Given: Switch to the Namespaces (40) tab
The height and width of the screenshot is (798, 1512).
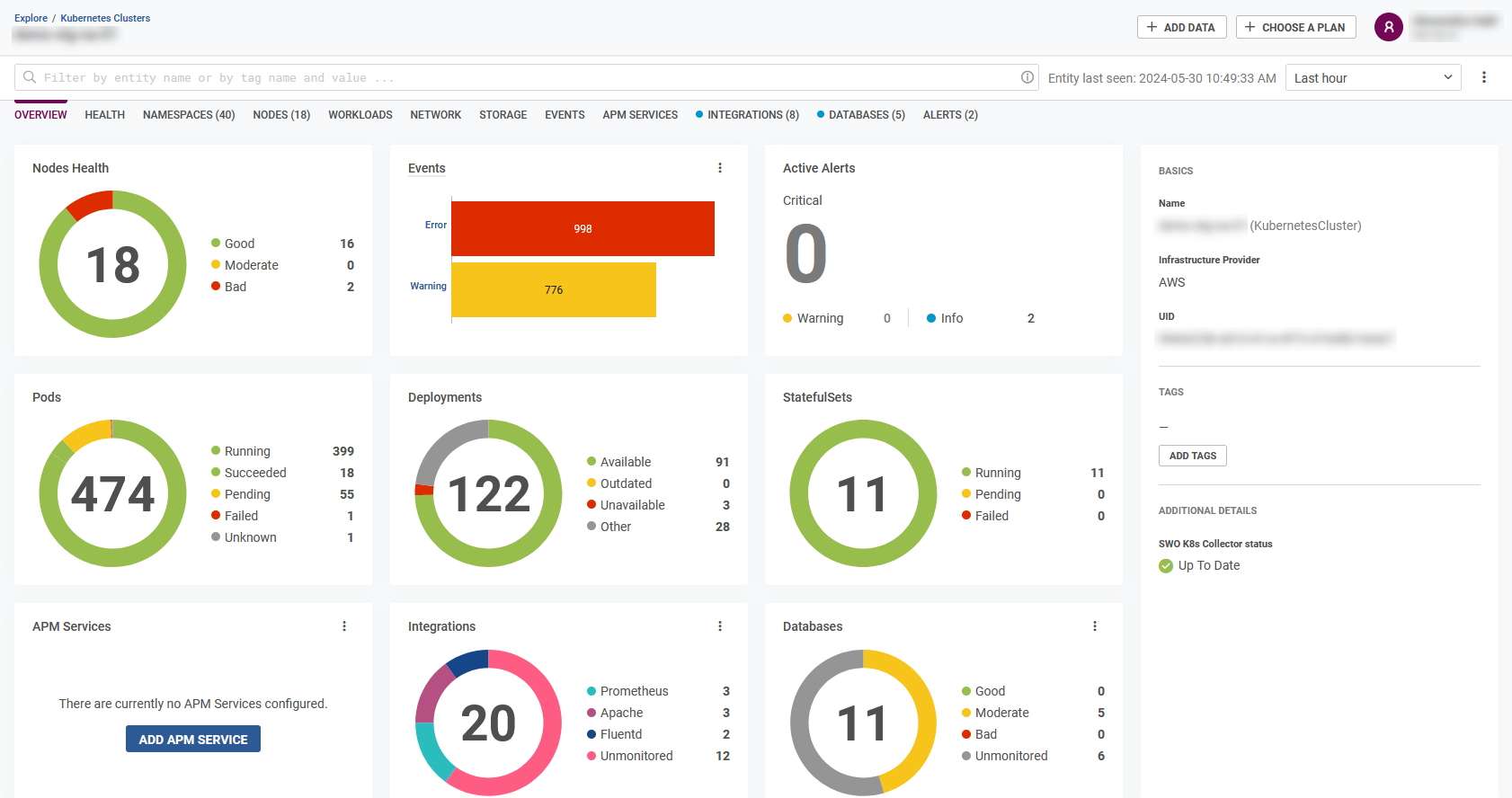Looking at the screenshot, I should pos(189,115).
